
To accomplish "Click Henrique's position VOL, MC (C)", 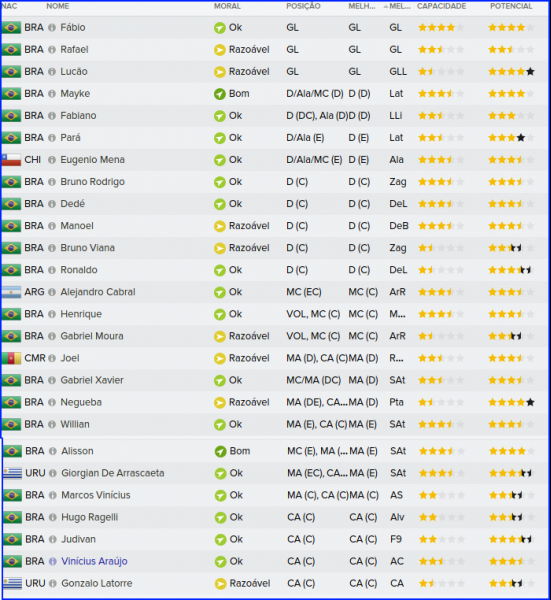I will coord(313,314).
